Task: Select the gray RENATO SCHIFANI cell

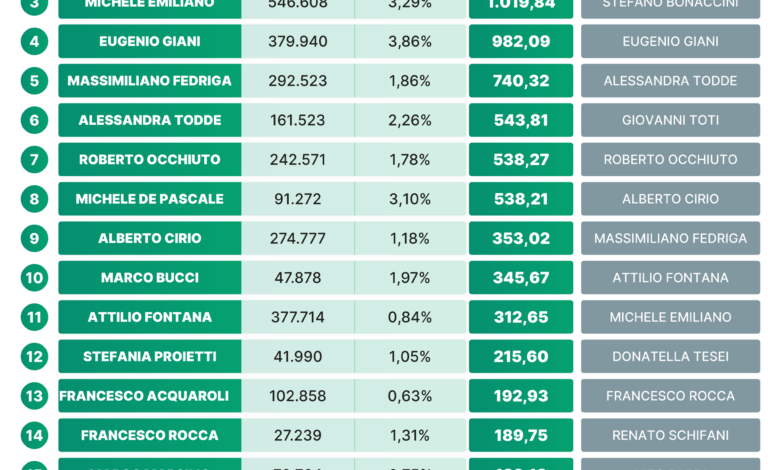Action: (x=671, y=435)
